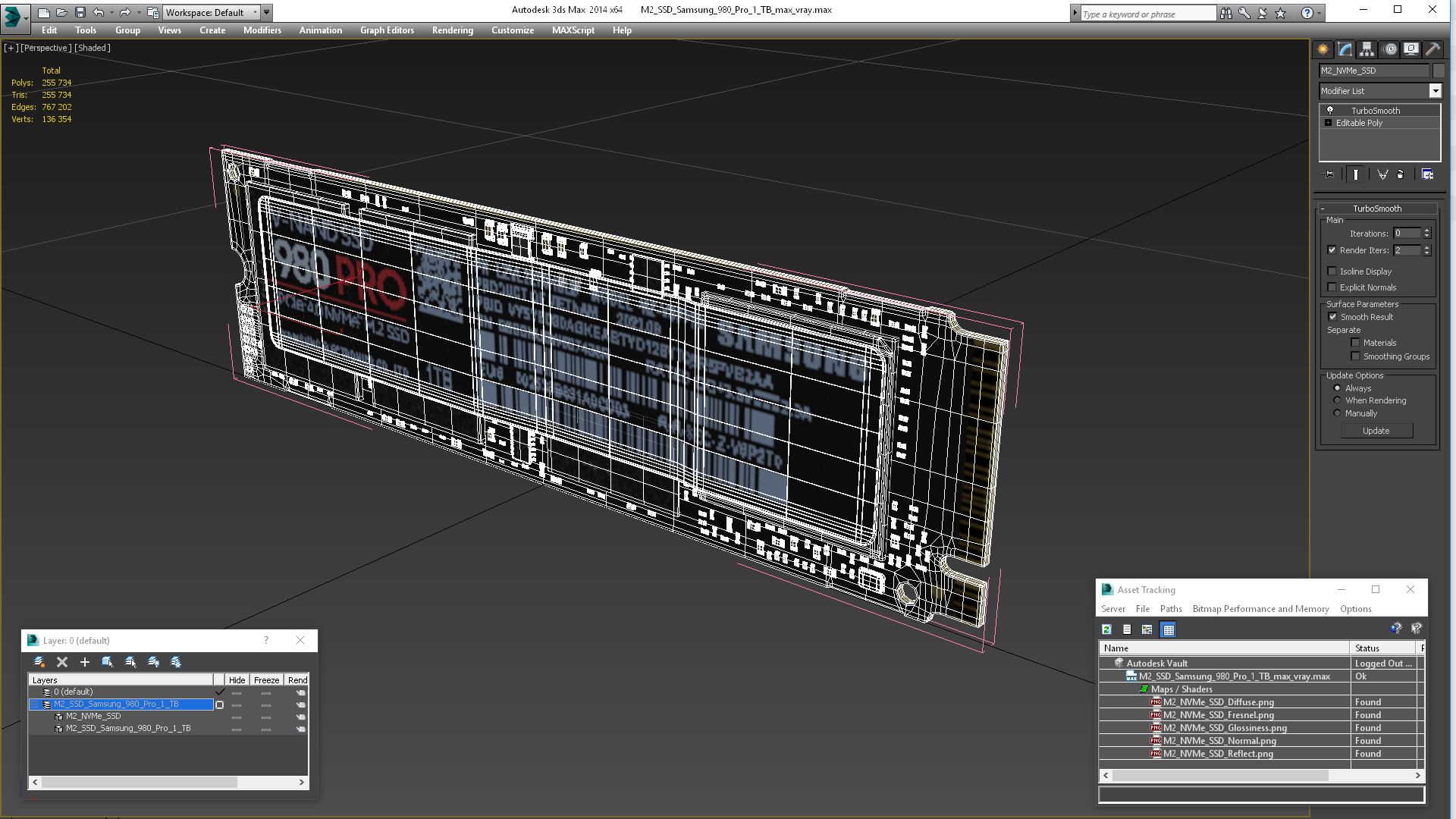The width and height of the screenshot is (1456, 819).
Task: Open the Create command panel tab
Action: click(x=1323, y=49)
